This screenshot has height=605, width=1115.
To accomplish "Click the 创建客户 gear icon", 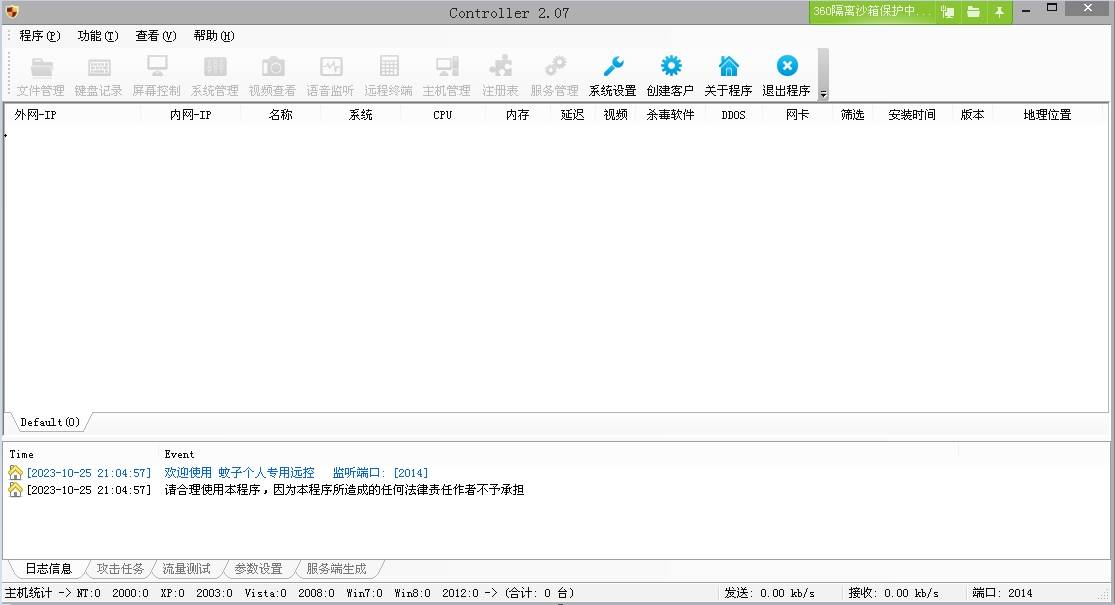I will pos(671,75).
